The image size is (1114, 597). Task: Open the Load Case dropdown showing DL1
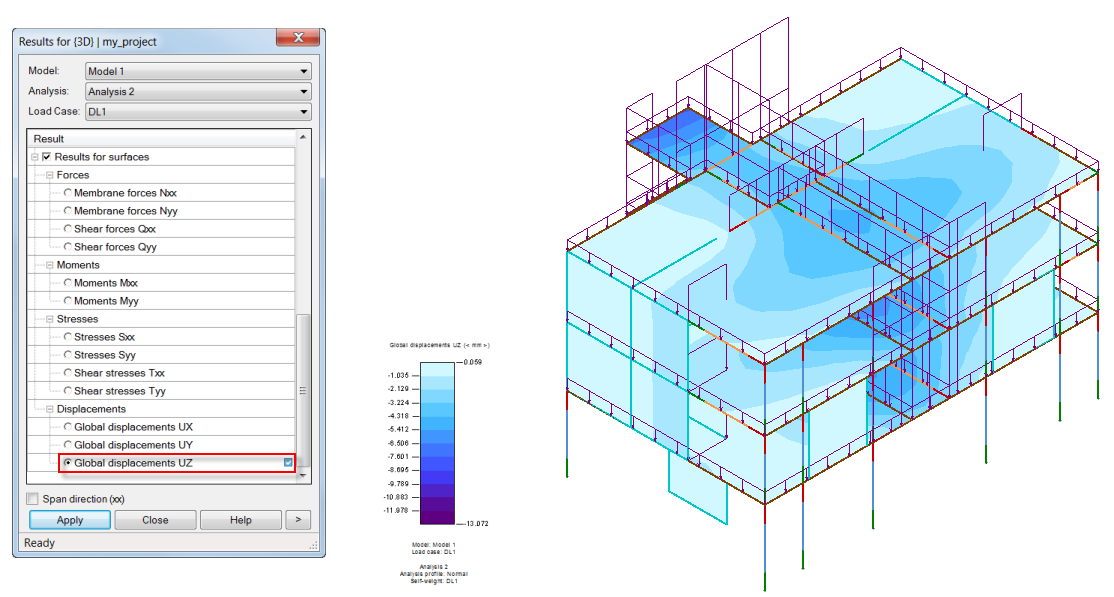(x=198, y=112)
